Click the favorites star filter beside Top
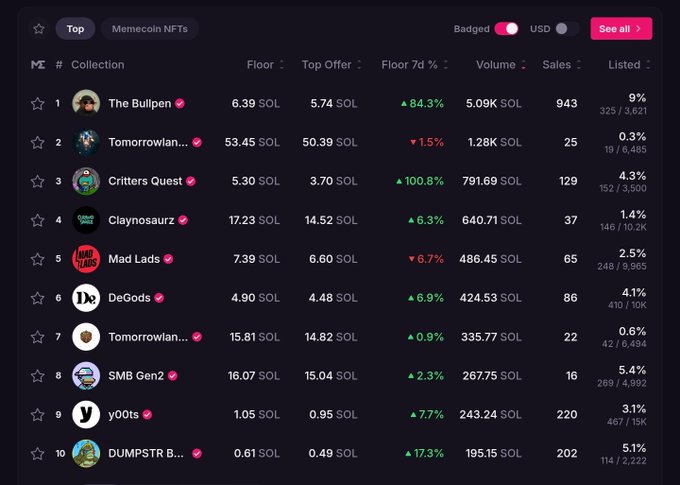Viewport: 680px width, 485px height. pyautogui.click(x=39, y=29)
